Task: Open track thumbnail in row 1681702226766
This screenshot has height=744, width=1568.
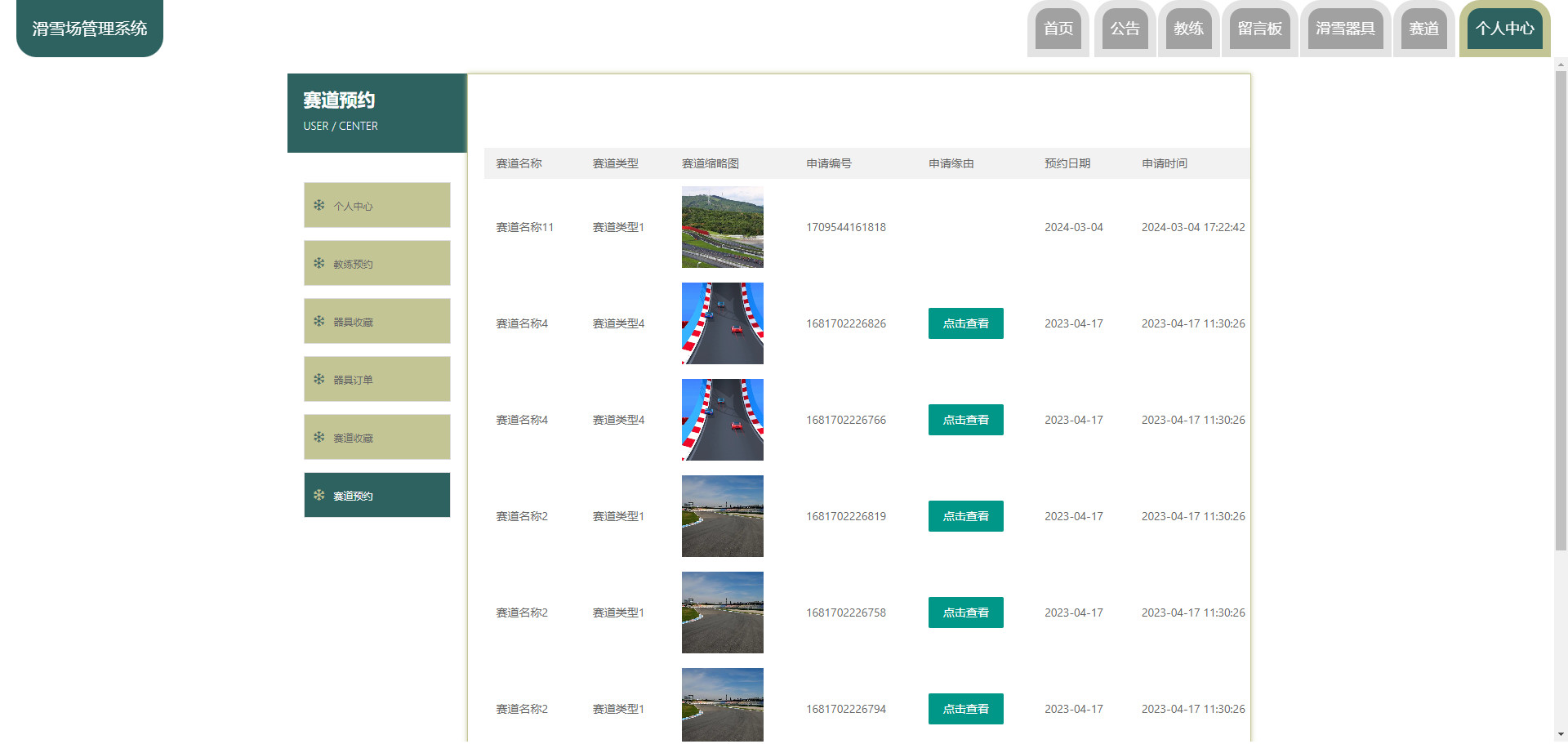Action: pos(723,420)
